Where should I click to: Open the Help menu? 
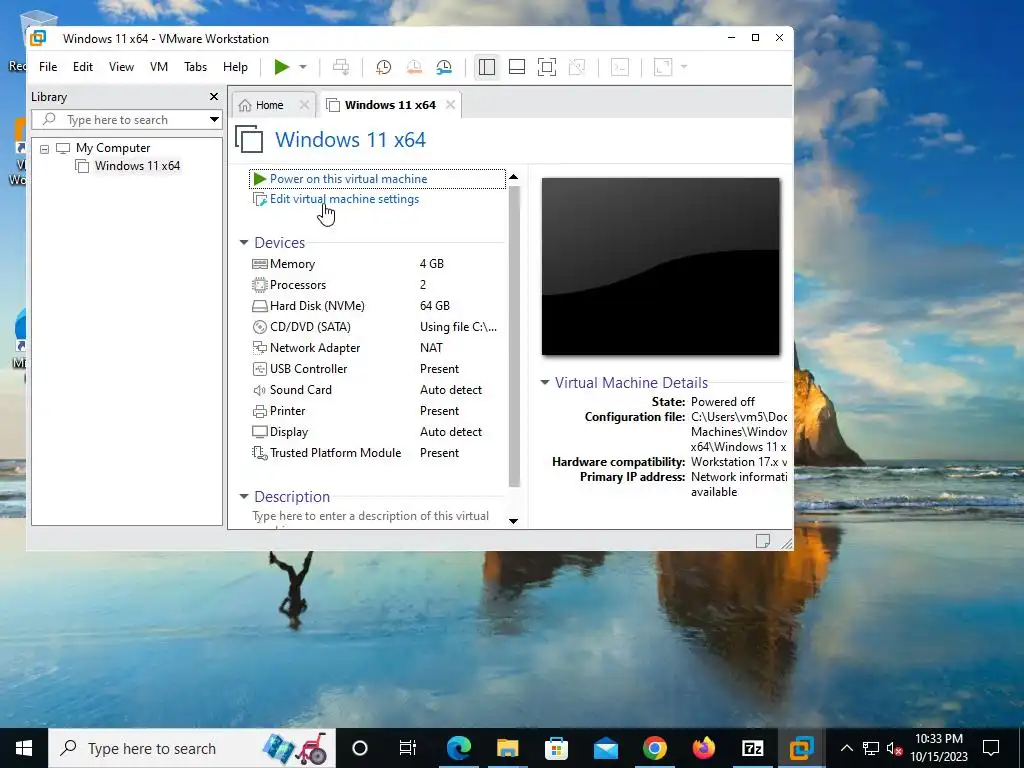click(235, 67)
